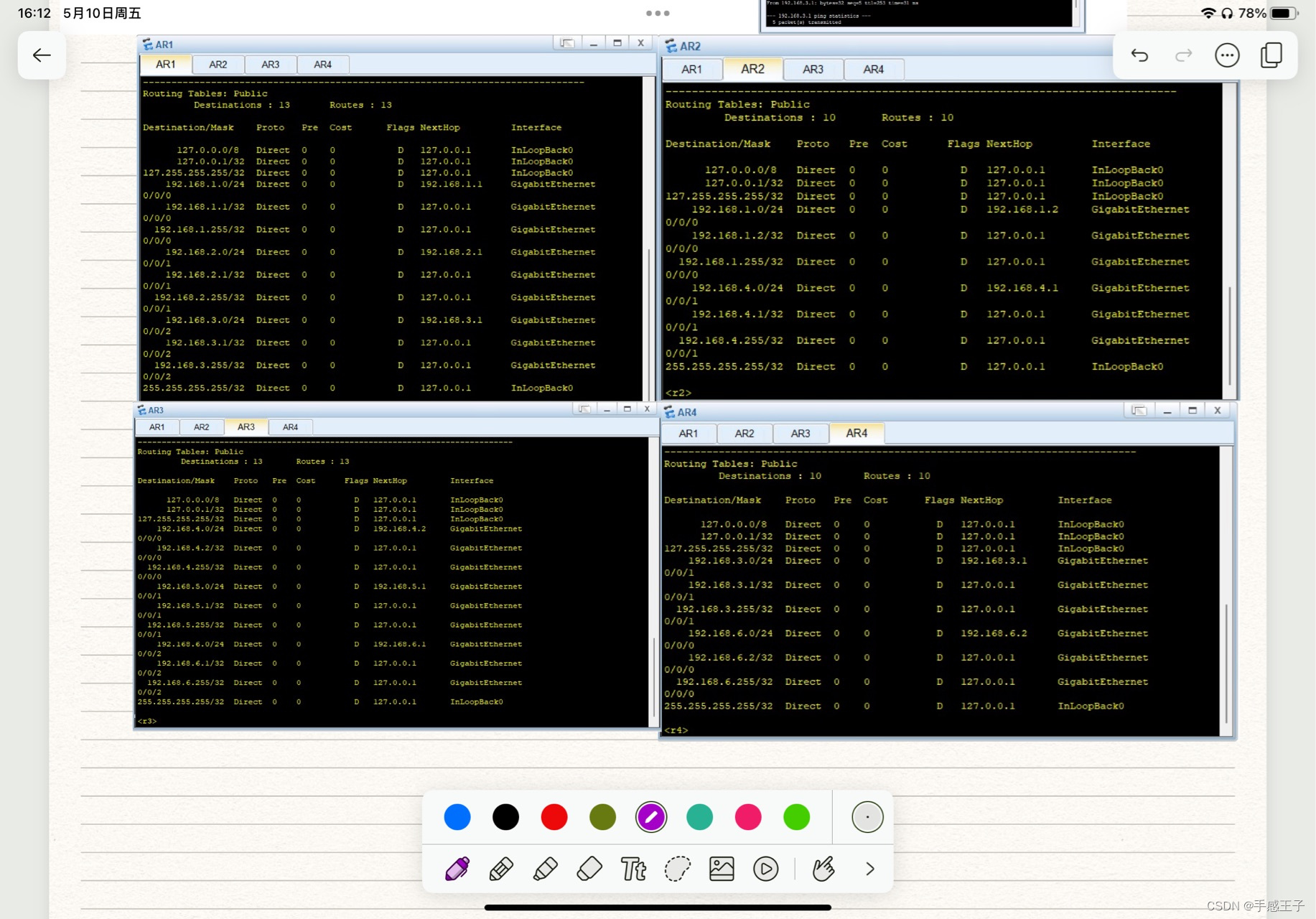Viewport: 1316px width, 919px height.
Task: Select the lasso selection tool
Action: [x=678, y=869]
